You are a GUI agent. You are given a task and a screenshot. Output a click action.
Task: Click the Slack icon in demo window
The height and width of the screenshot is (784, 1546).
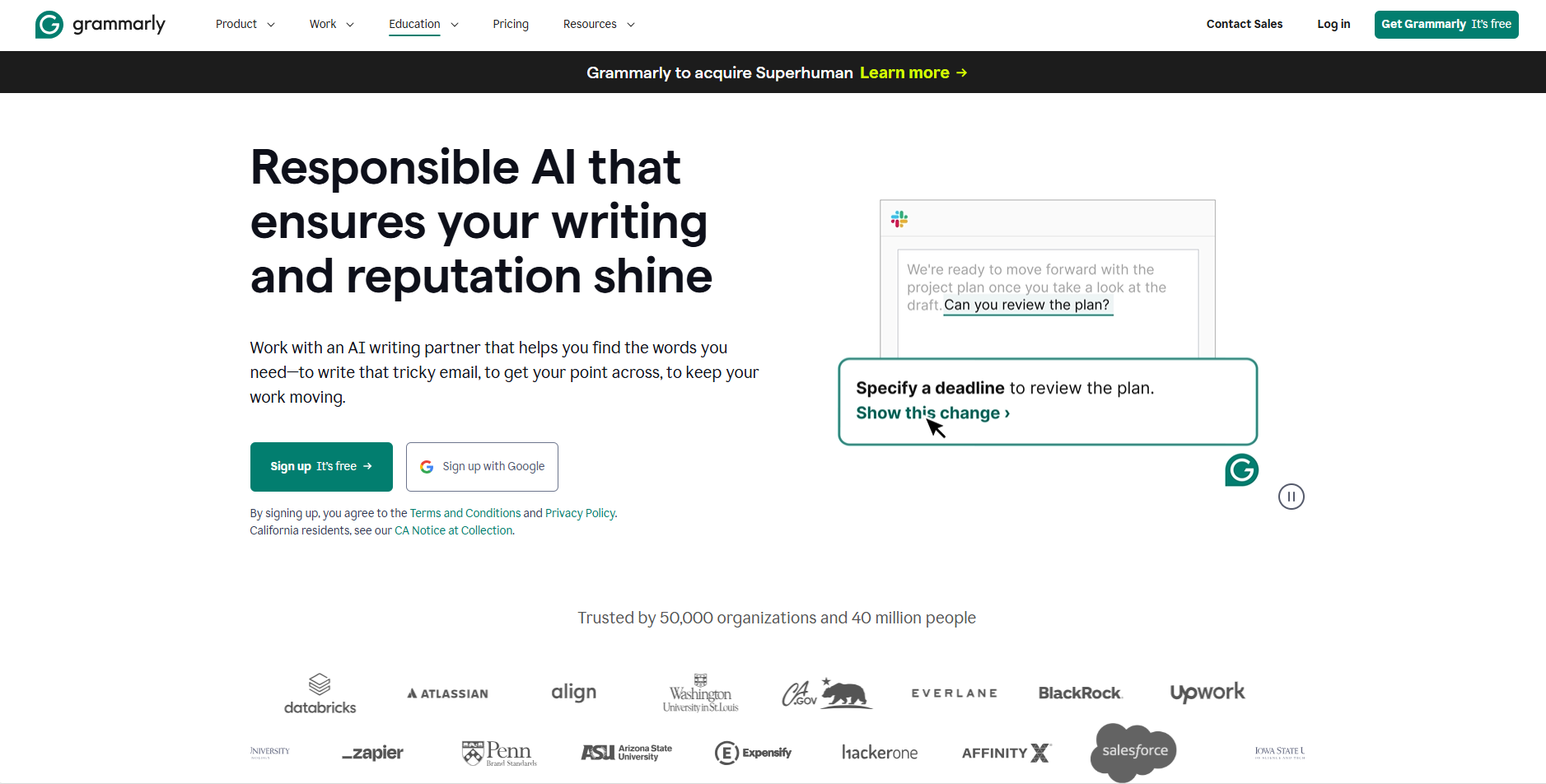pyautogui.click(x=899, y=219)
